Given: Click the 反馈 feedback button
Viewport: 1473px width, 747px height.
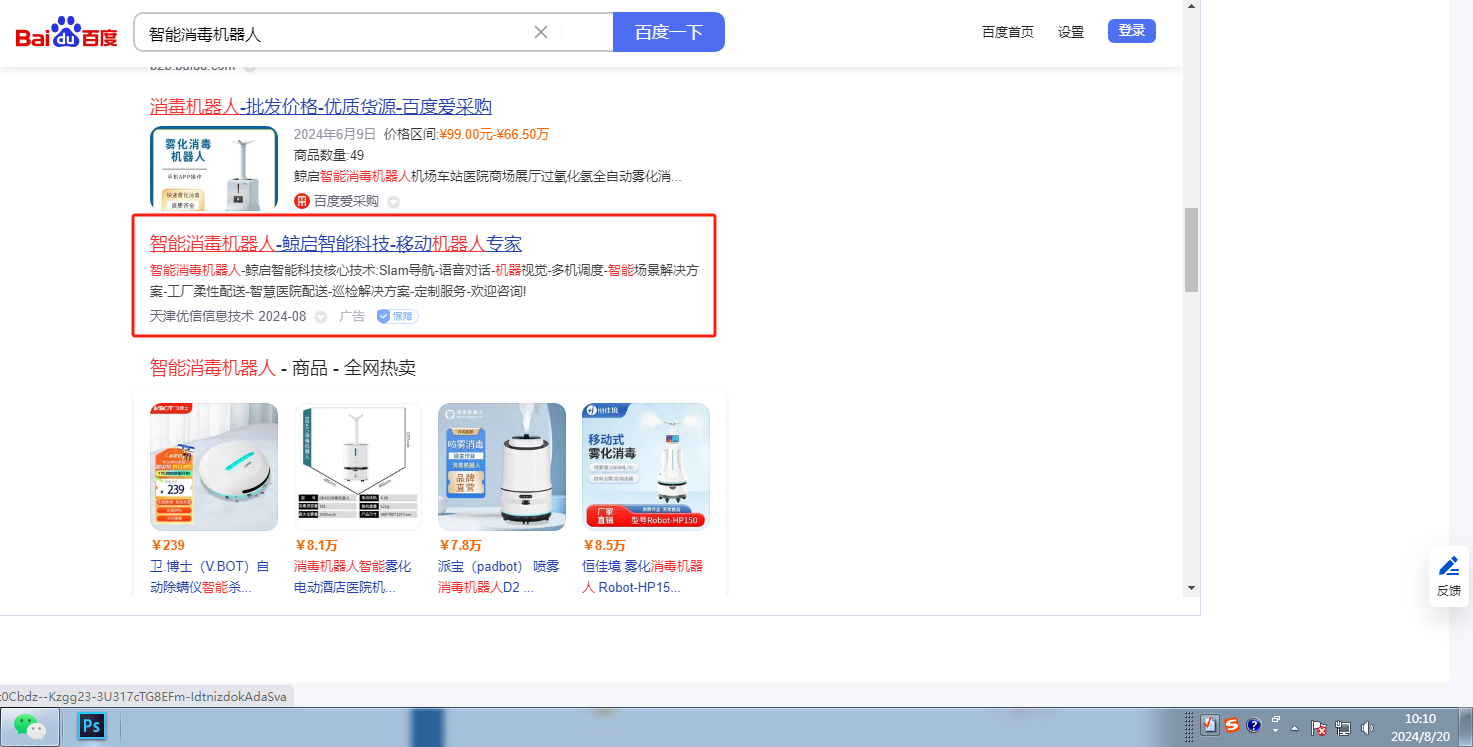Looking at the screenshot, I should 1449,576.
